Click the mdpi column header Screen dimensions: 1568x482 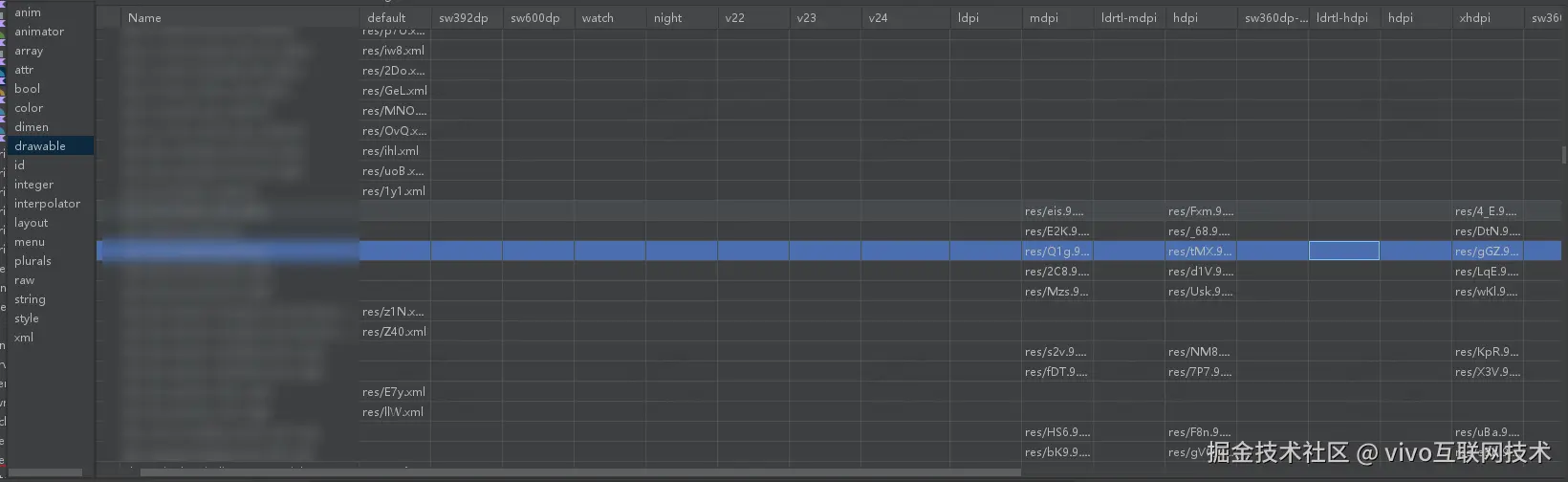pos(1057,17)
